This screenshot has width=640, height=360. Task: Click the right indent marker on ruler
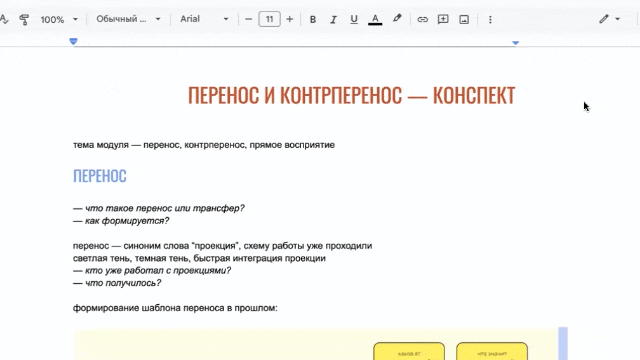point(516,42)
